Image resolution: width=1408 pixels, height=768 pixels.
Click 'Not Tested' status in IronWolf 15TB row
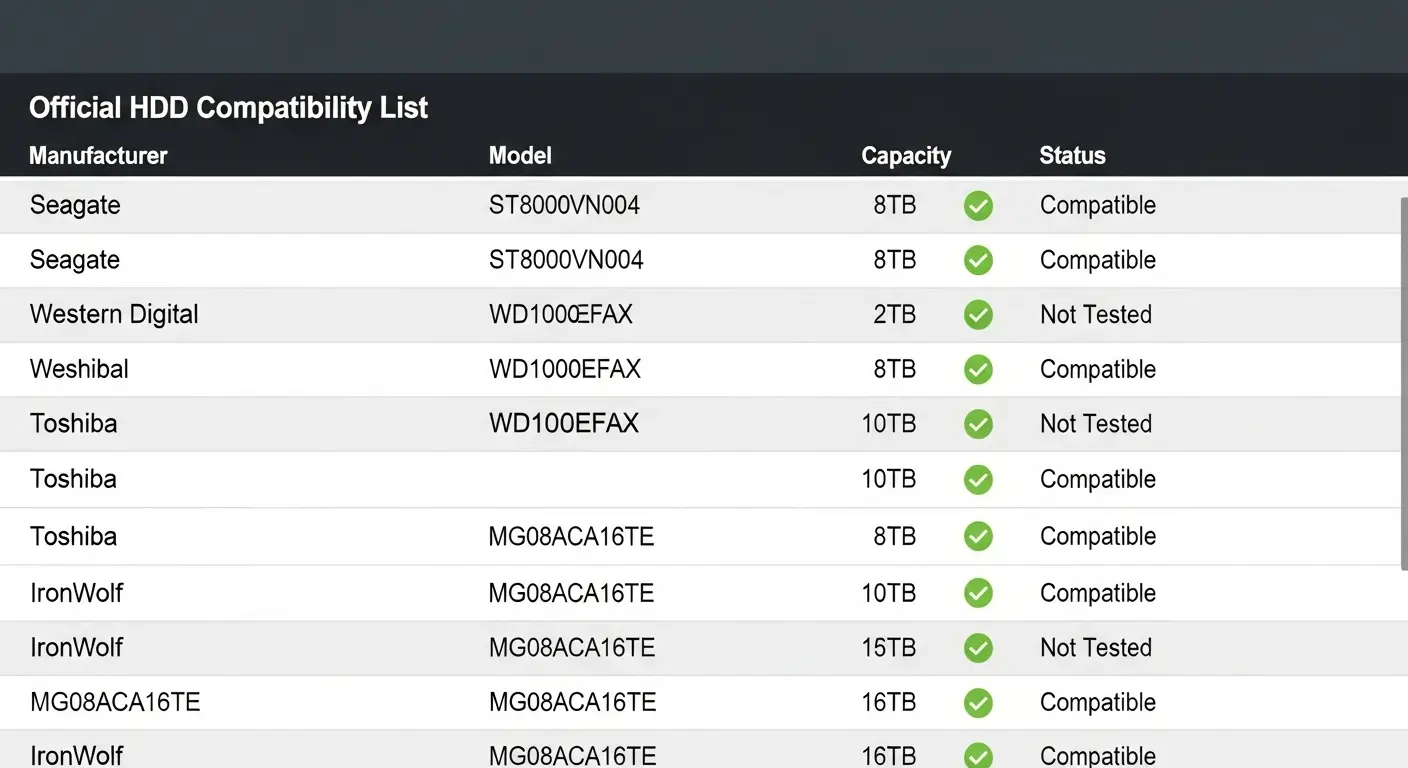1096,648
